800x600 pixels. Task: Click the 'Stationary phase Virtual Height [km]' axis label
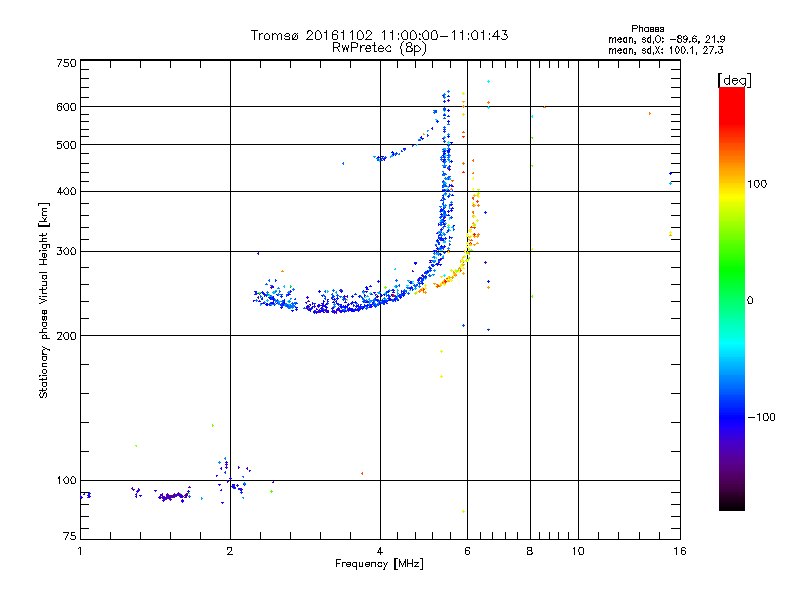pos(44,300)
